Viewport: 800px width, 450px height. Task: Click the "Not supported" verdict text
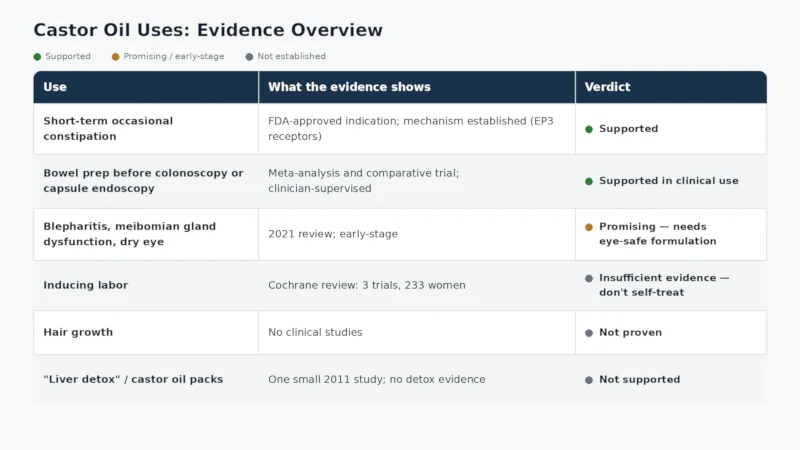tap(639, 380)
